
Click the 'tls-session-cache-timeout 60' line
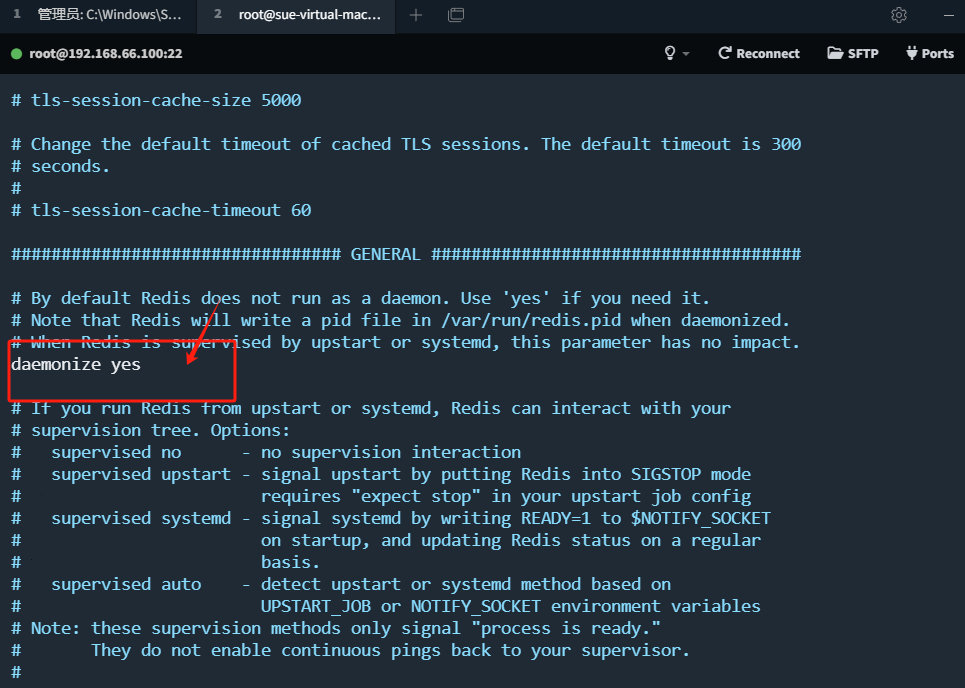[x=161, y=210]
